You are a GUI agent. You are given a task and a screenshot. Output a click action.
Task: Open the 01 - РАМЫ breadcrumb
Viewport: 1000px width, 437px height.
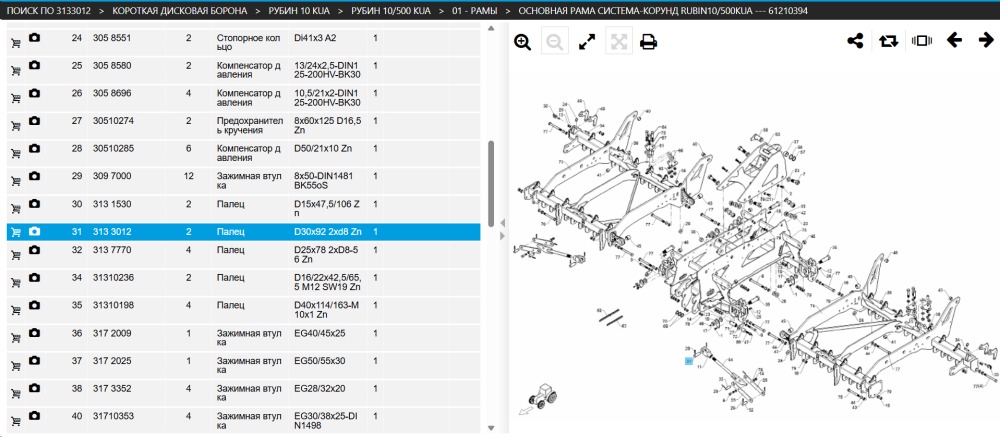click(x=474, y=11)
